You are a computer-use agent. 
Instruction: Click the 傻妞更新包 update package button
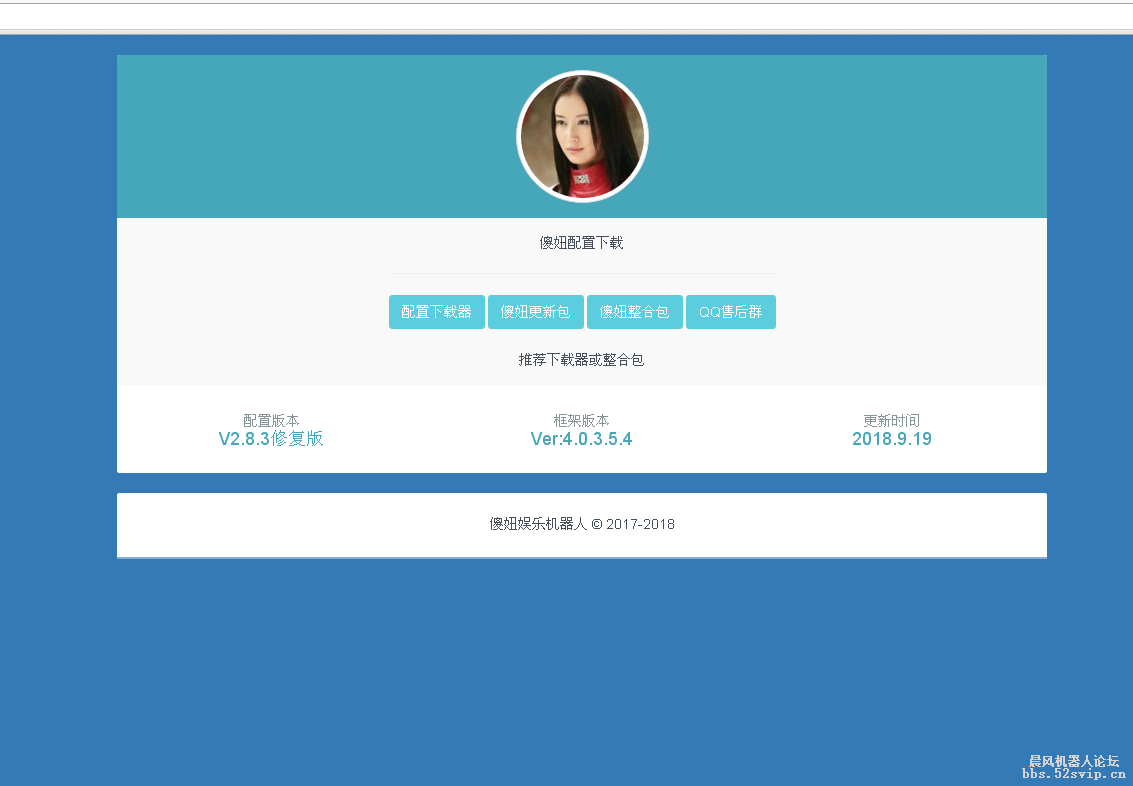pyautogui.click(x=535, y=311)
